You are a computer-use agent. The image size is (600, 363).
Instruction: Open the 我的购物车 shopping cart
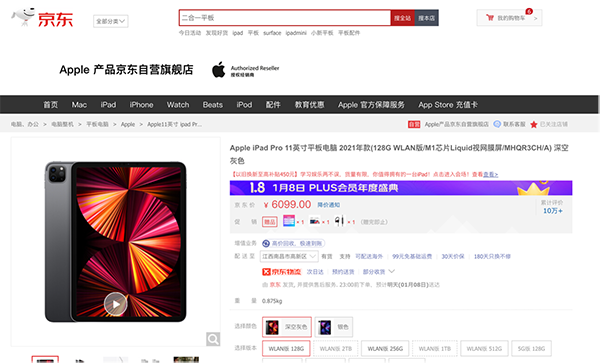click(x=509, y=18)
